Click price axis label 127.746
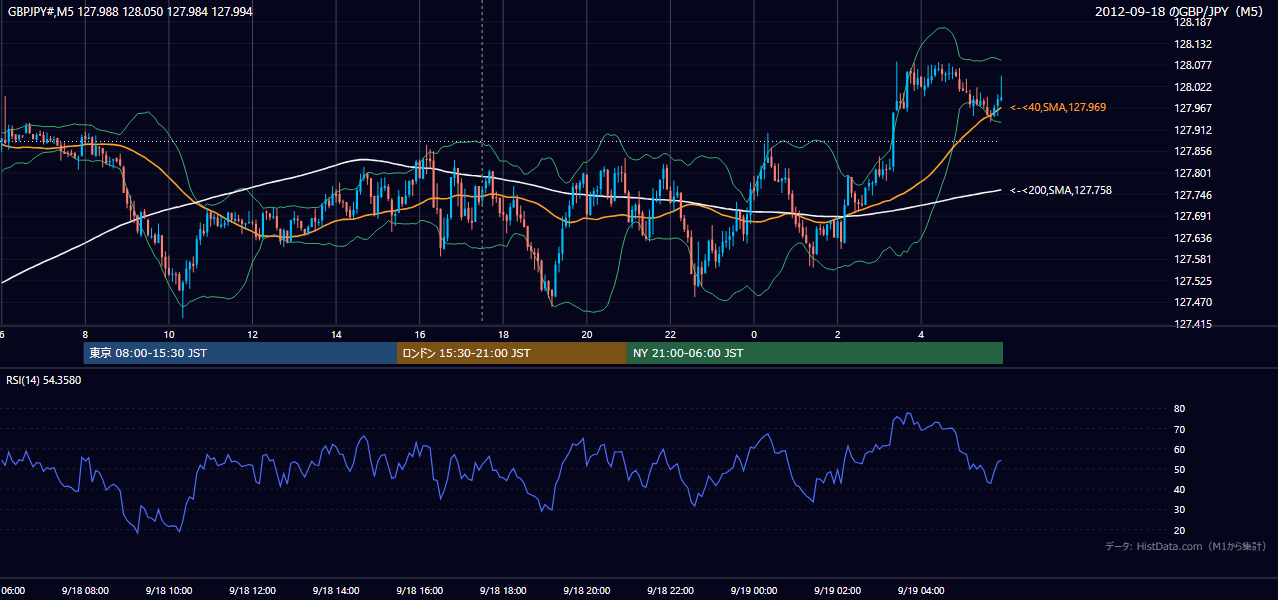The height and width of the screenshot is (600, 1278). coord(1192,195)
